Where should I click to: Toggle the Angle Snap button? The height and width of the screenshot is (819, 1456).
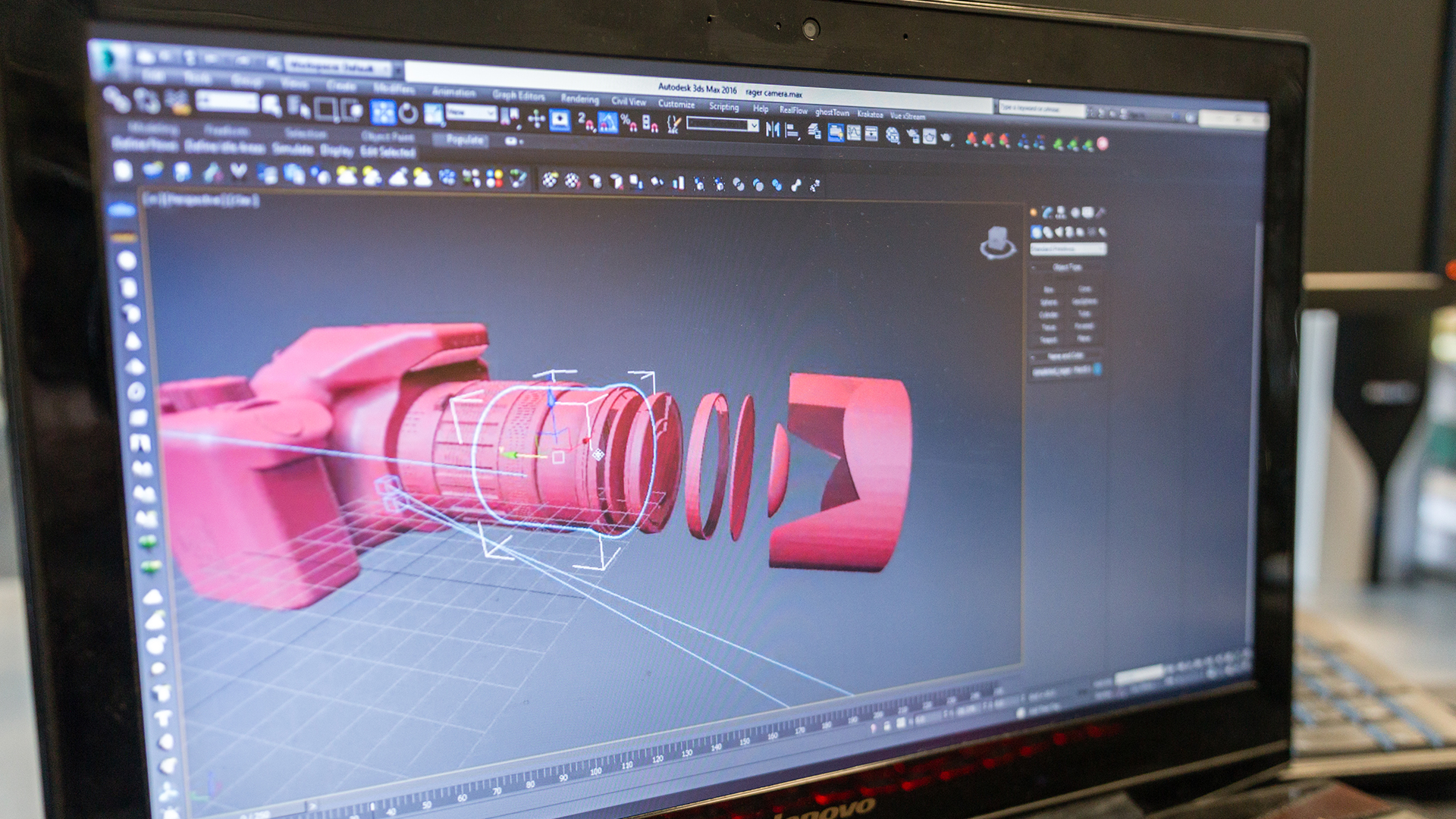[x=607, y=122]
